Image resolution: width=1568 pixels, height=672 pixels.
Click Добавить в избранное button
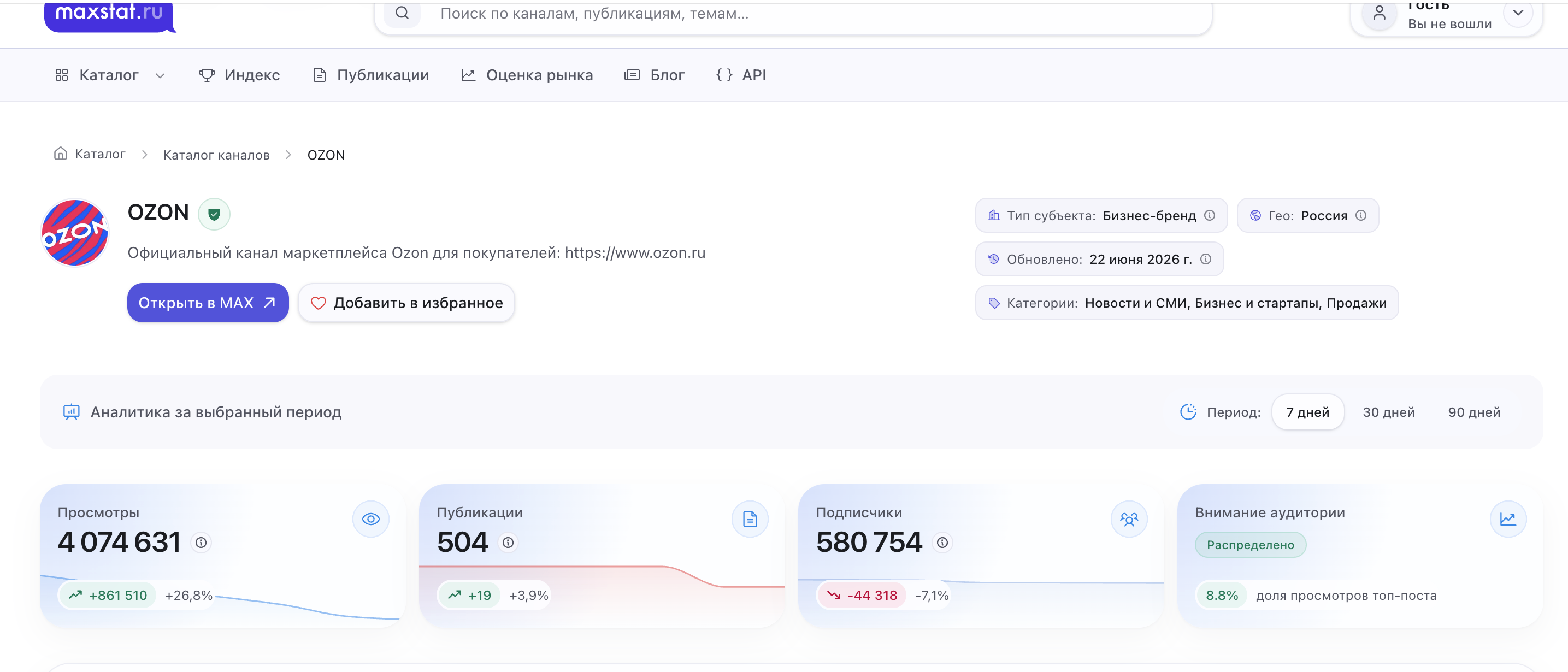tap(406, 303)
